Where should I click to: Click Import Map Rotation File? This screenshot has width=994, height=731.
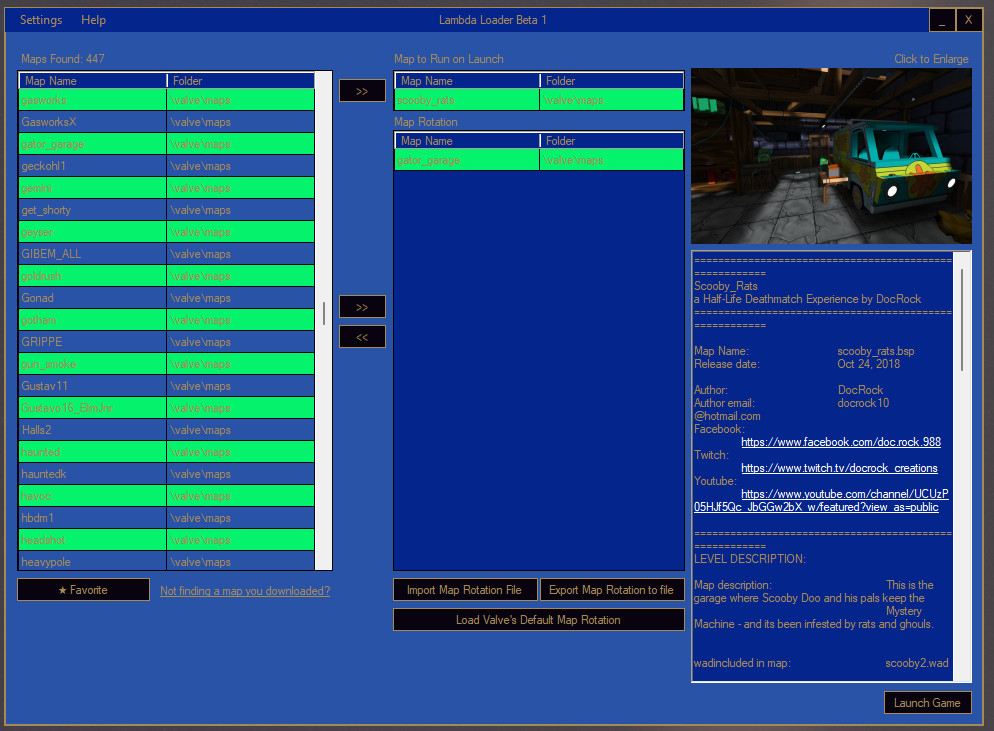(465, 589)
